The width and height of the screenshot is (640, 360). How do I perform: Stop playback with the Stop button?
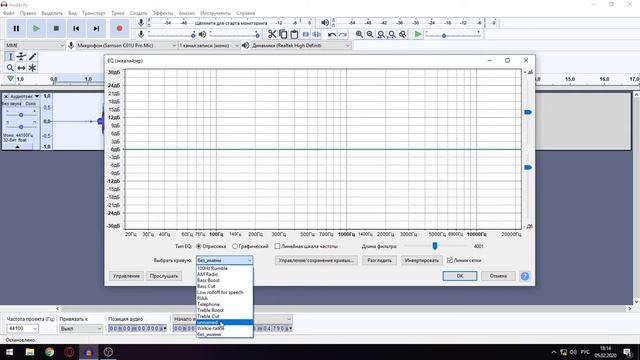tap(56, 29)
